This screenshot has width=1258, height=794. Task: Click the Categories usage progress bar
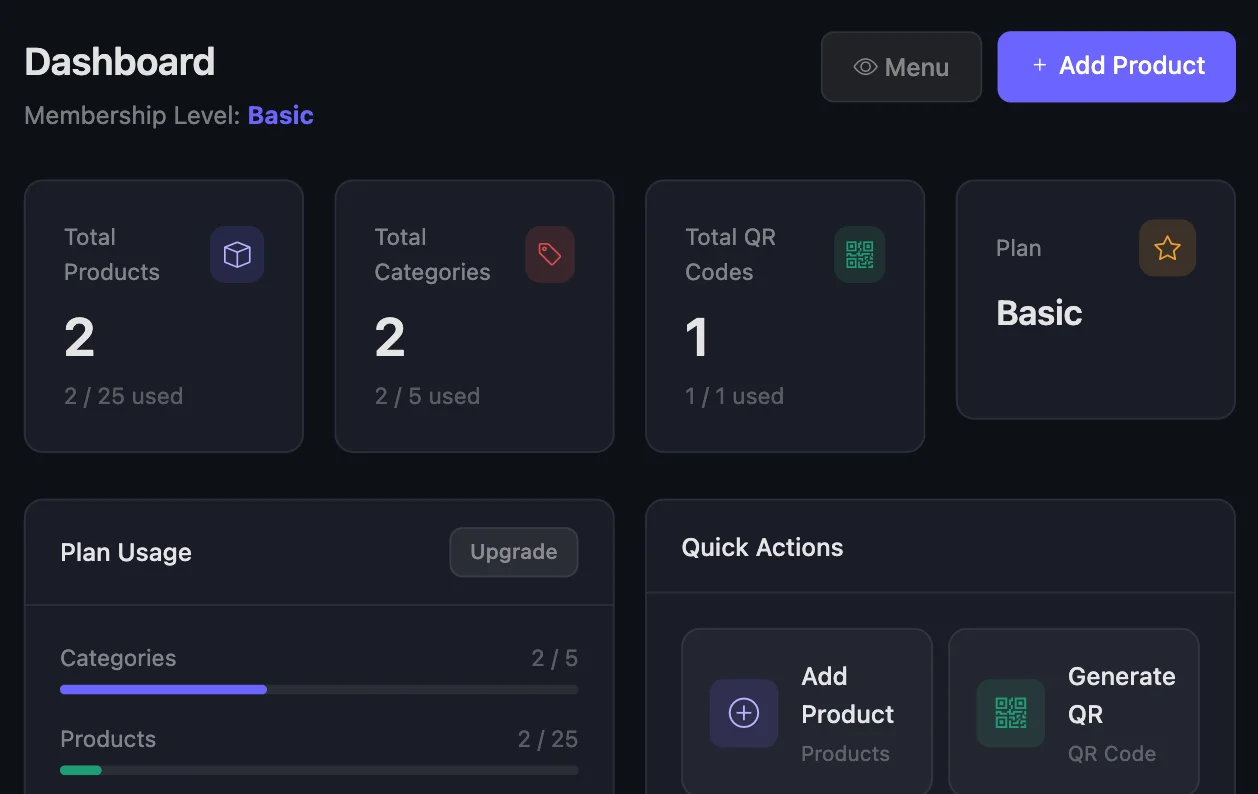tap(319, 689)
